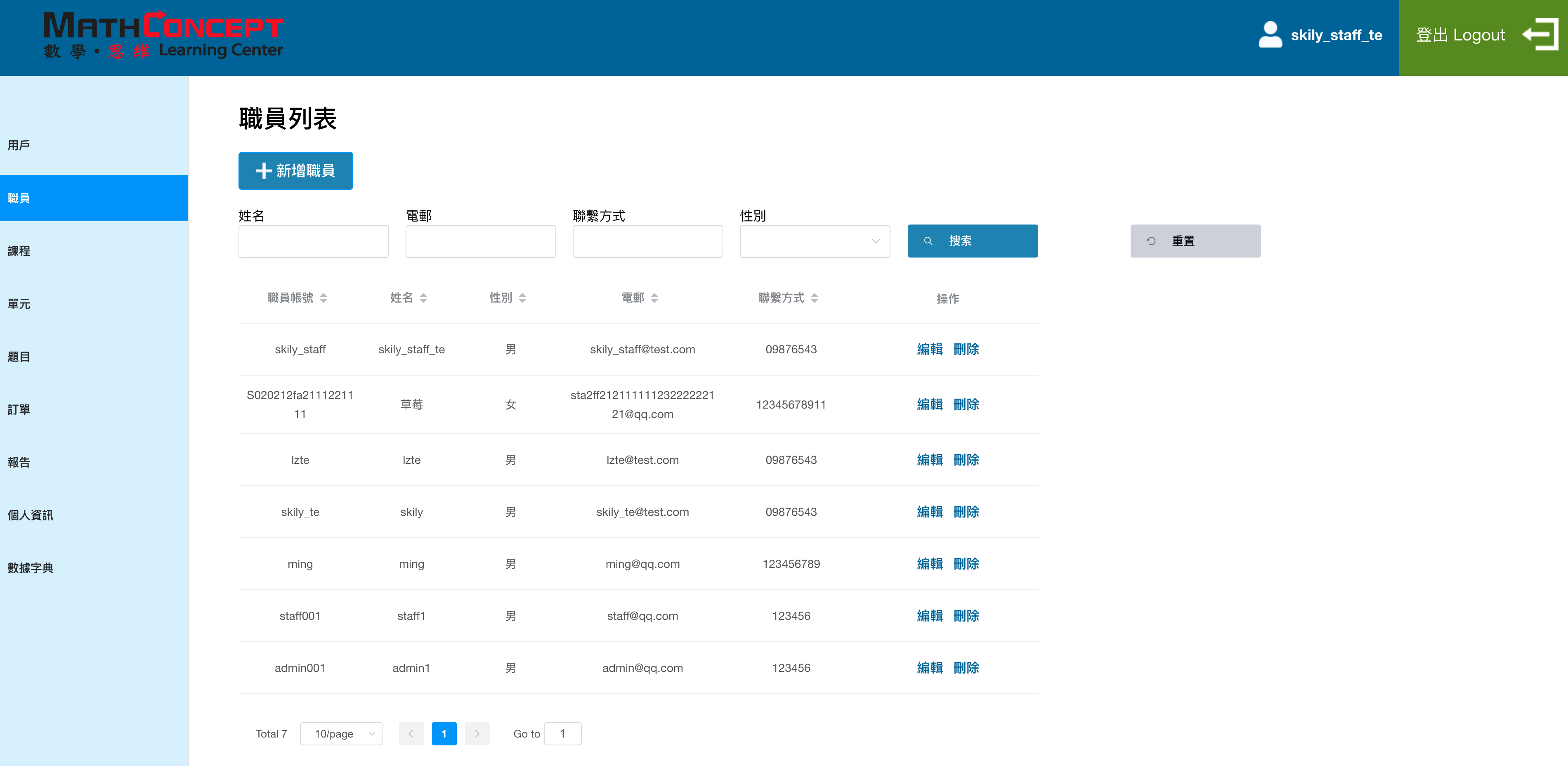The image size is (1568, 766).
Task: Open 訂單 in the sidebar
Action: tap(94, 409)
